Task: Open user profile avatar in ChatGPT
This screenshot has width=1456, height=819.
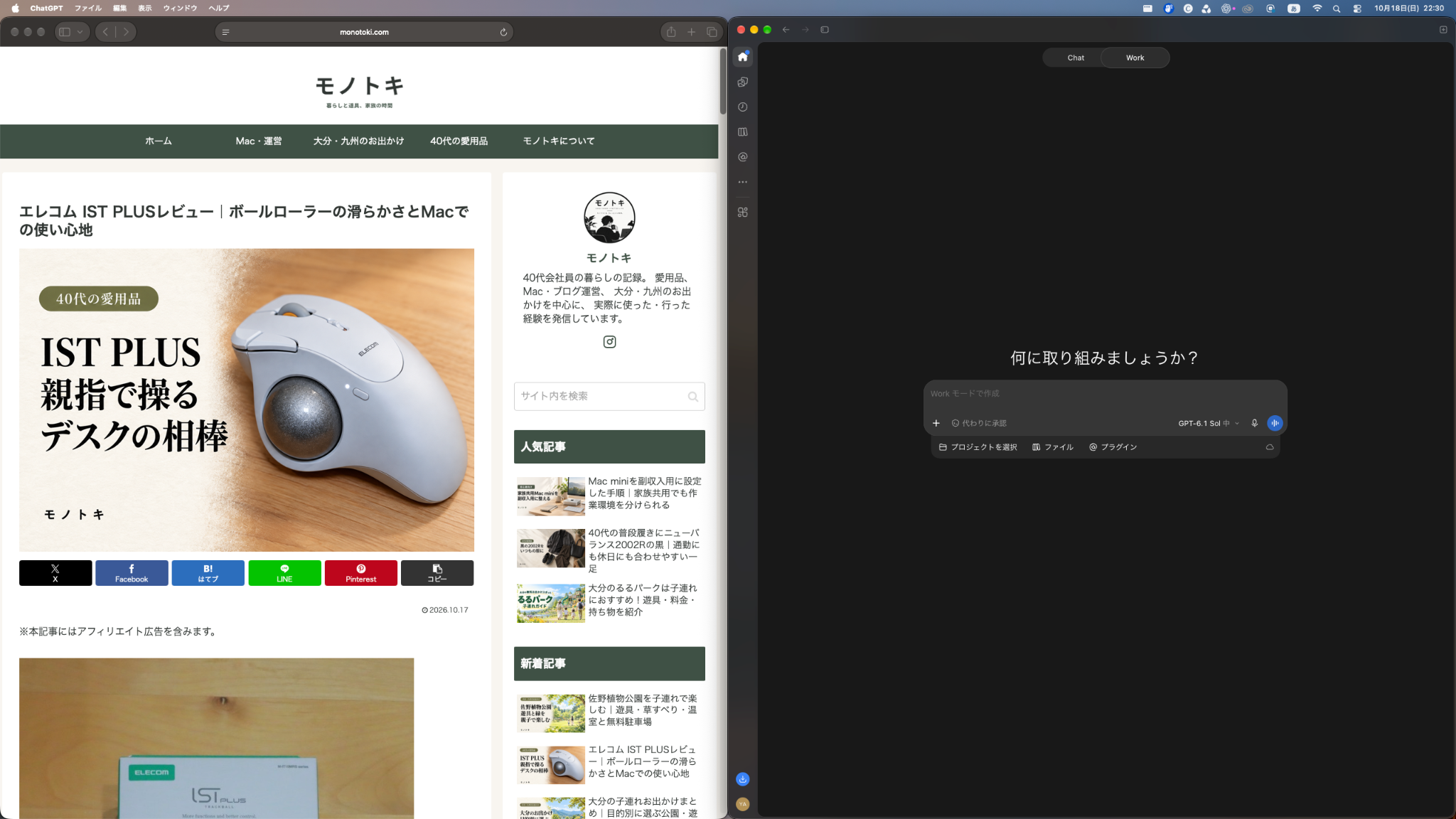Action: [742, 804]
